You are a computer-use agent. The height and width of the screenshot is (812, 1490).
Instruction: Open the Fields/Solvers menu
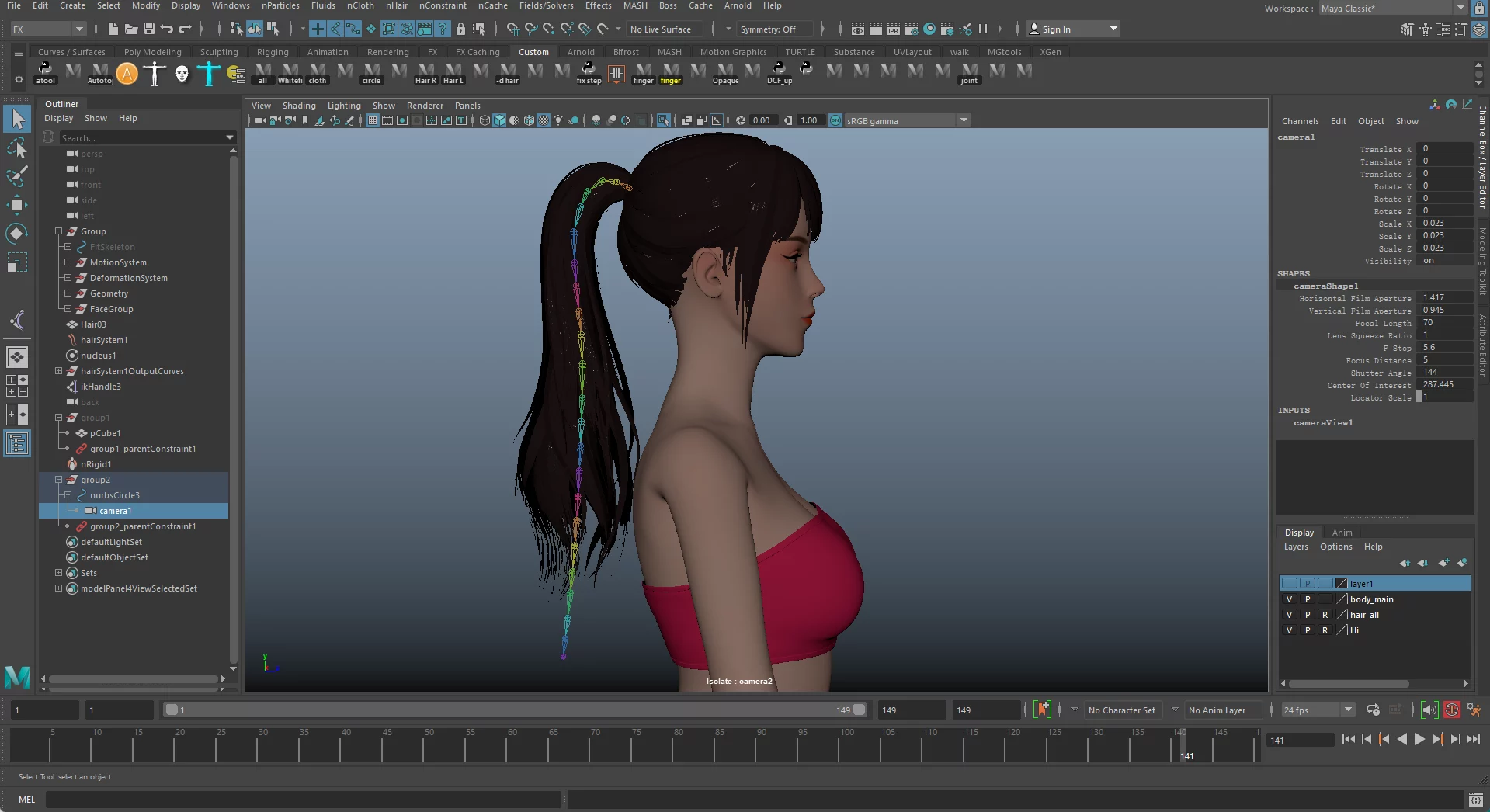546,5
